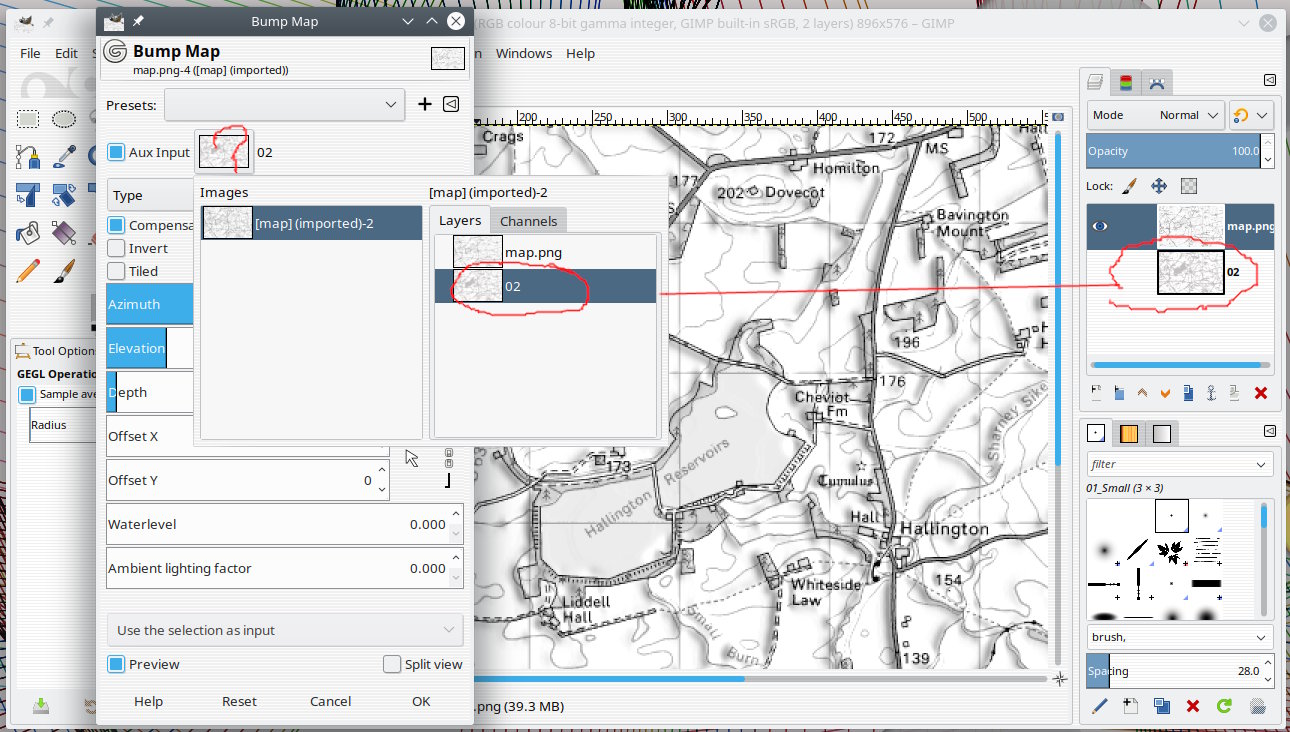Toggle the Aux Input checkbox
The height and width of the screenshot is (732, 1290).
(116, 152)
